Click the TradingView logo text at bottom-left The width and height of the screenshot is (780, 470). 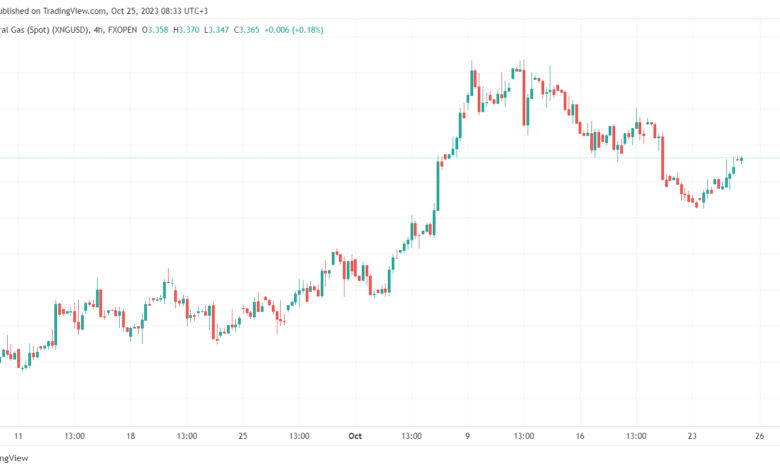[14, 458]
